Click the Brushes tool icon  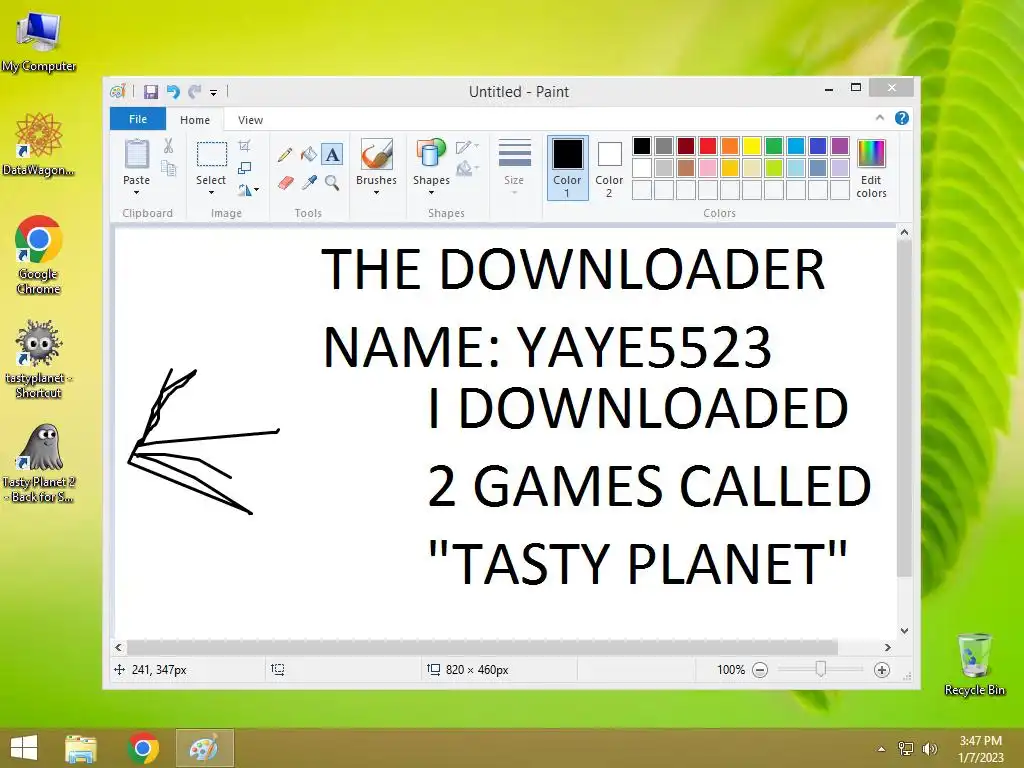coord(376,155)
